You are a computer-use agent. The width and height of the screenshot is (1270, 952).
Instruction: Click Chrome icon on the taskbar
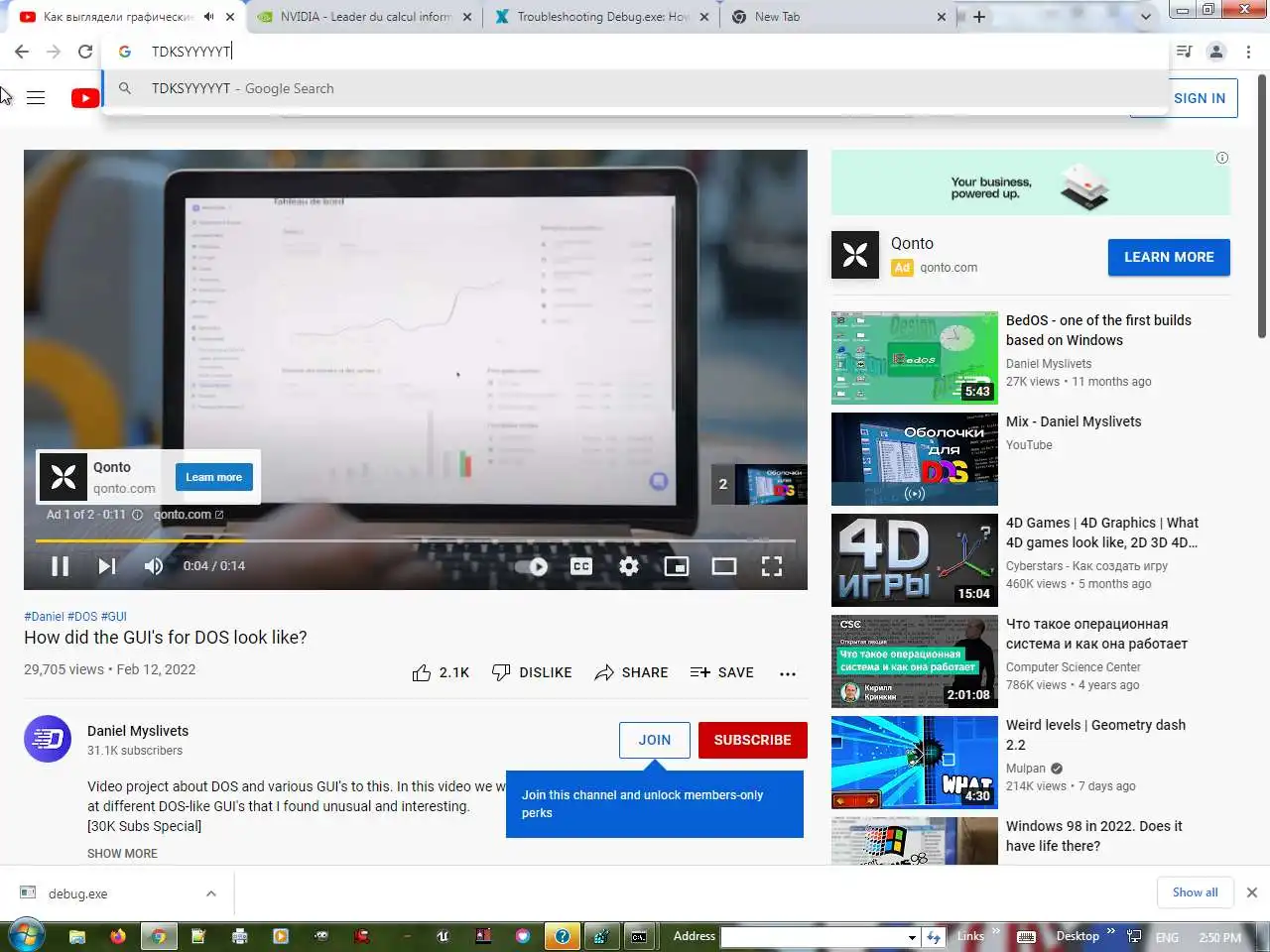click(158, 936)
